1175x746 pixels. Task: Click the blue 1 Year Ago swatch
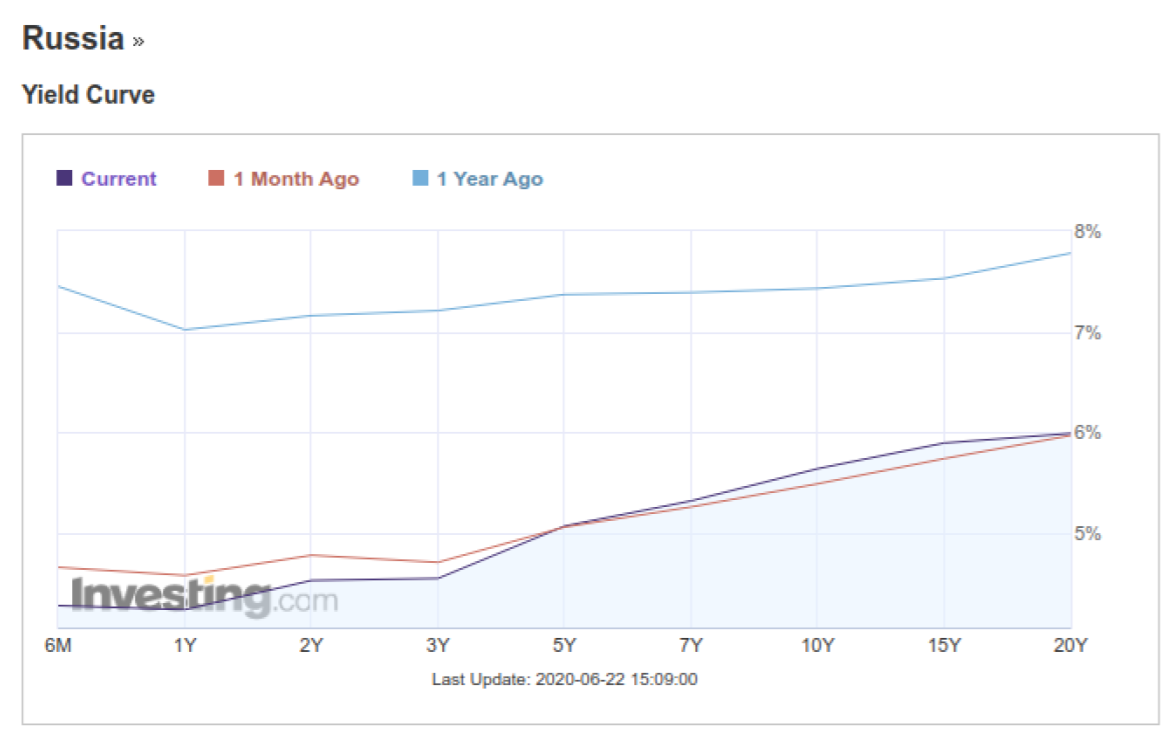[420, 179]
